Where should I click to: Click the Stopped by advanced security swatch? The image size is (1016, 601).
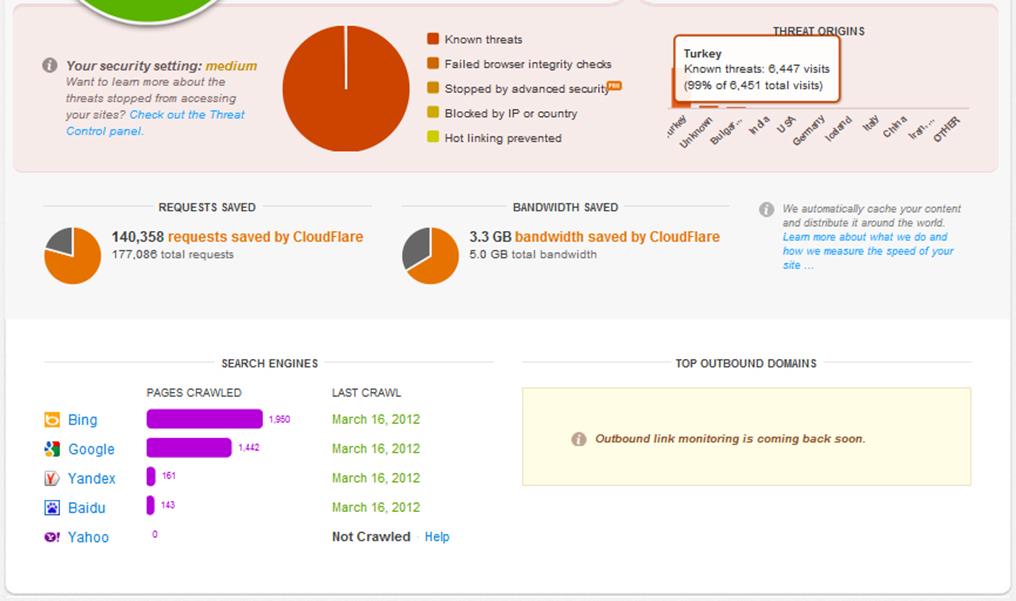point(433,88)
